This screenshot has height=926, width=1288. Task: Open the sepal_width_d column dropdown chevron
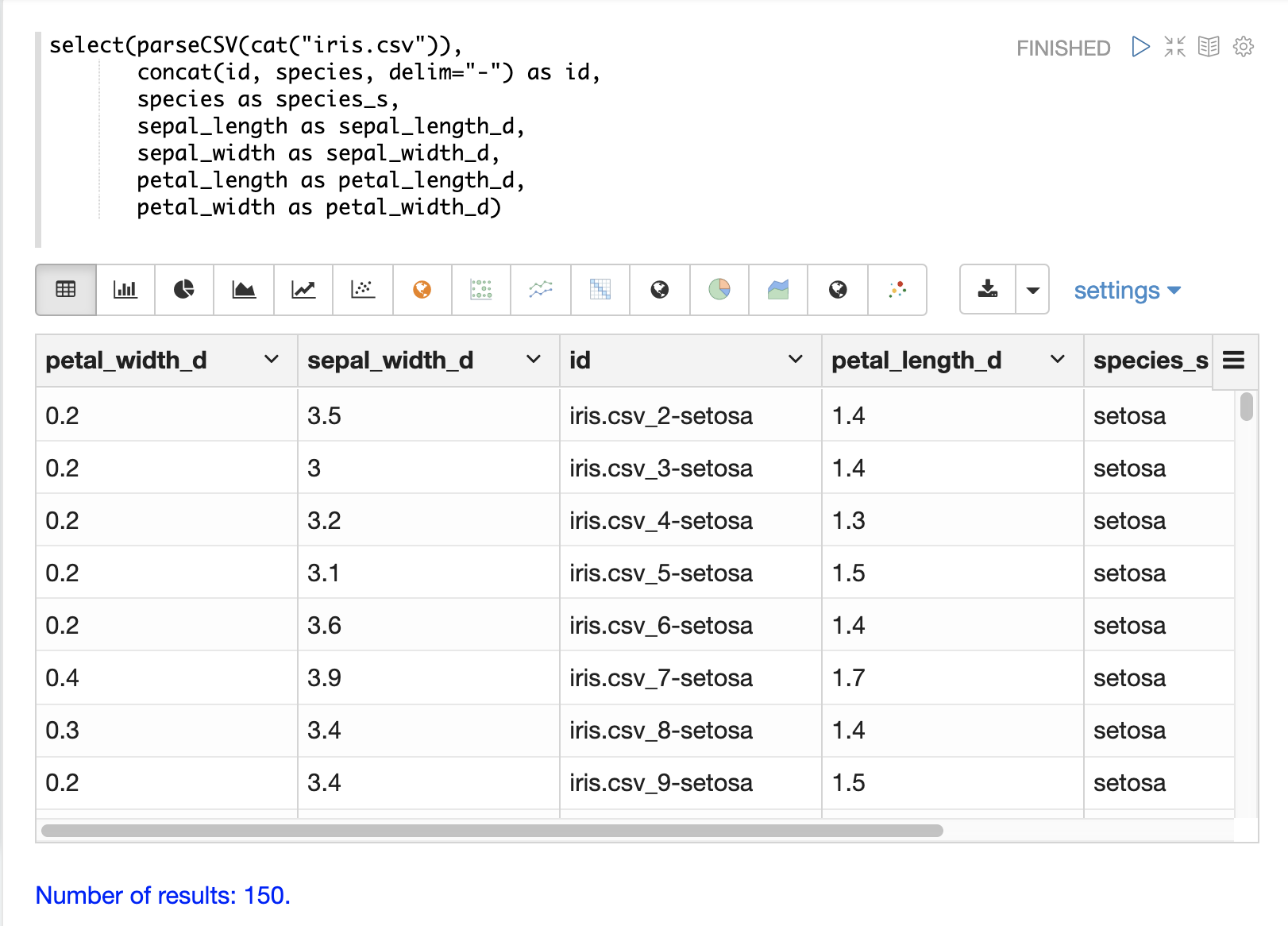click(534, 360)
